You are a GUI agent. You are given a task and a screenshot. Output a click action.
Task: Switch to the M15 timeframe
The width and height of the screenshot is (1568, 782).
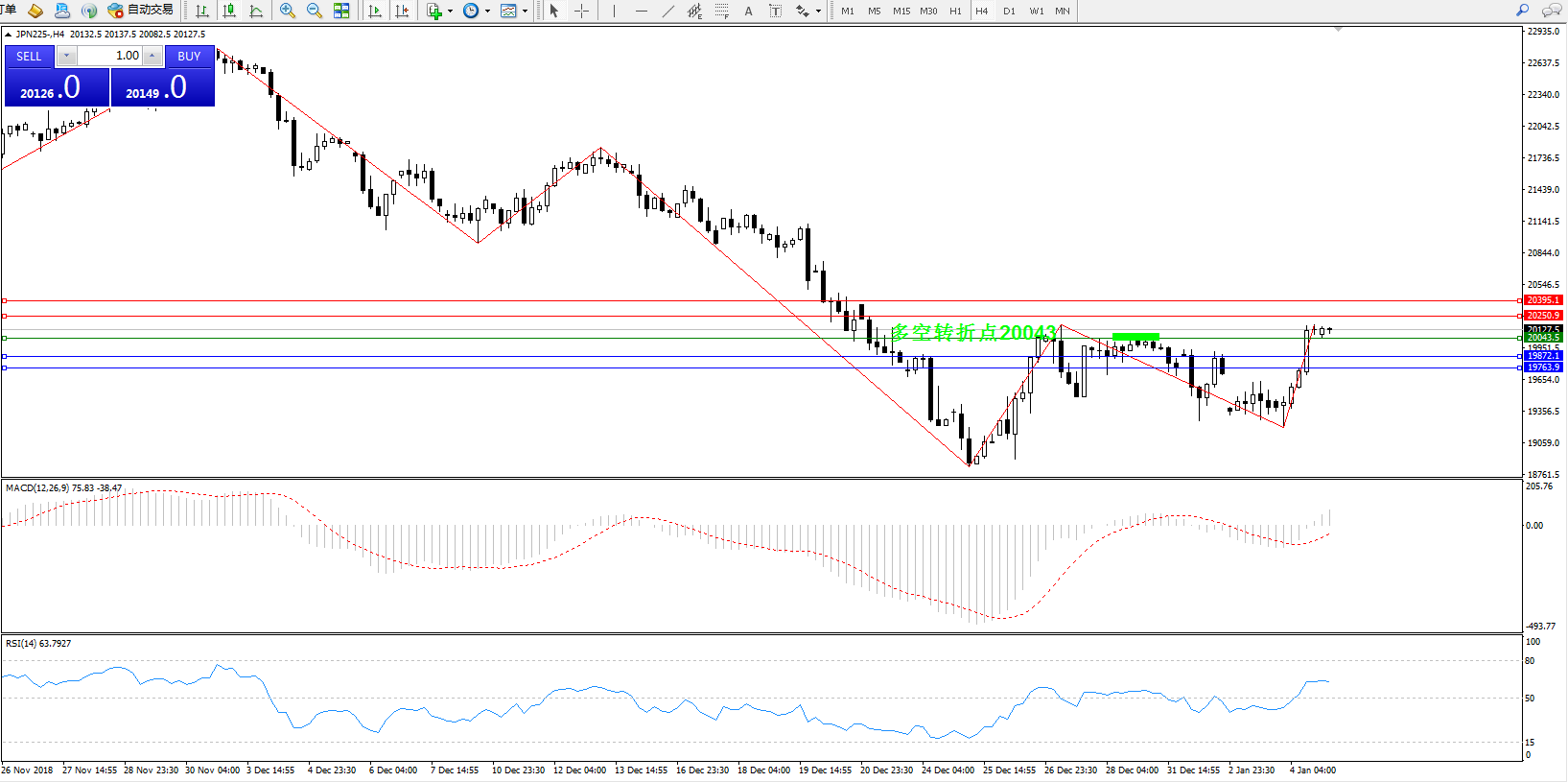[x=901, y=11]
